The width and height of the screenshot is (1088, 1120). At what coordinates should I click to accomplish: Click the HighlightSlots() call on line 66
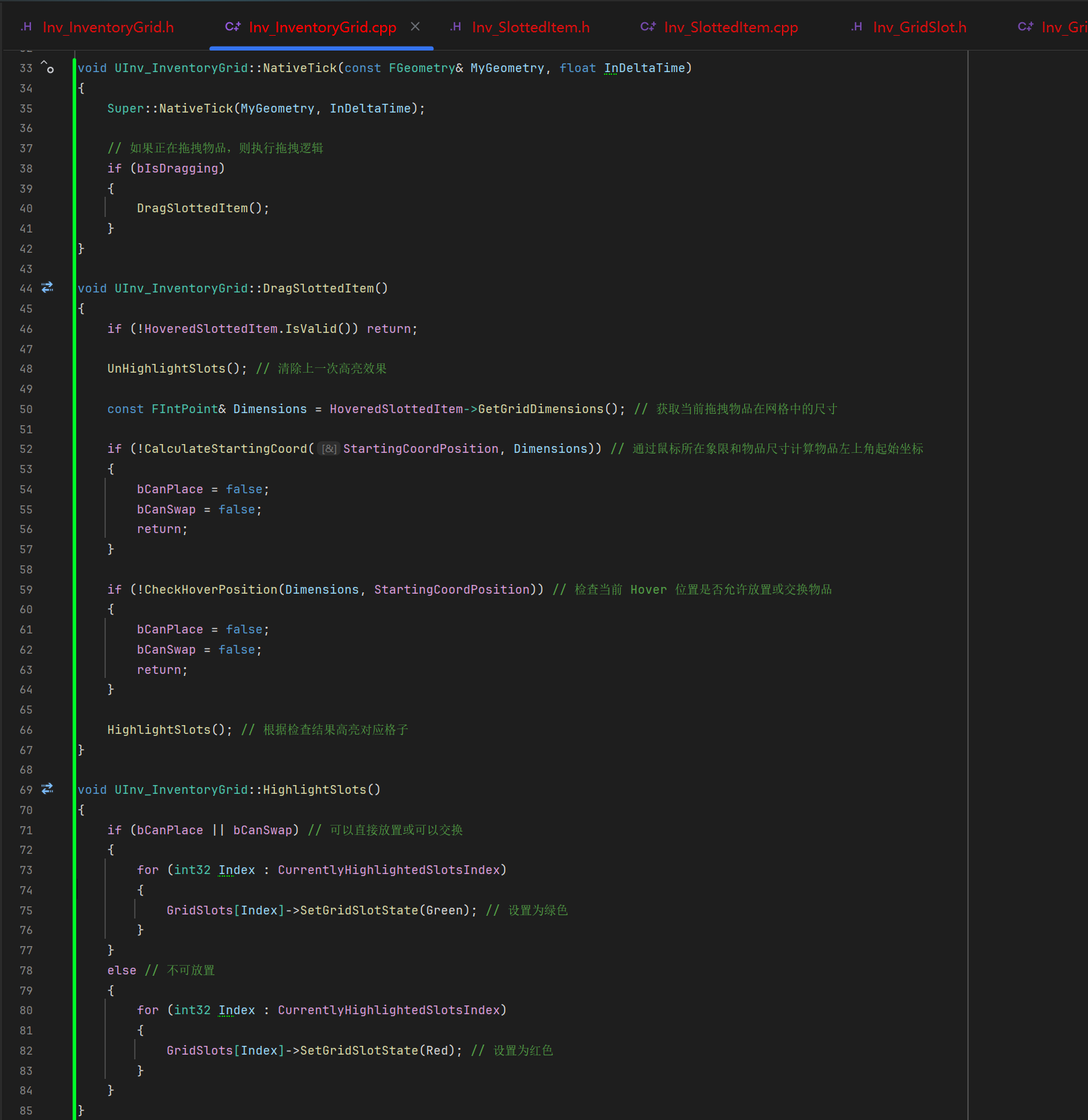pyautogui.click(x=166, y=730)
